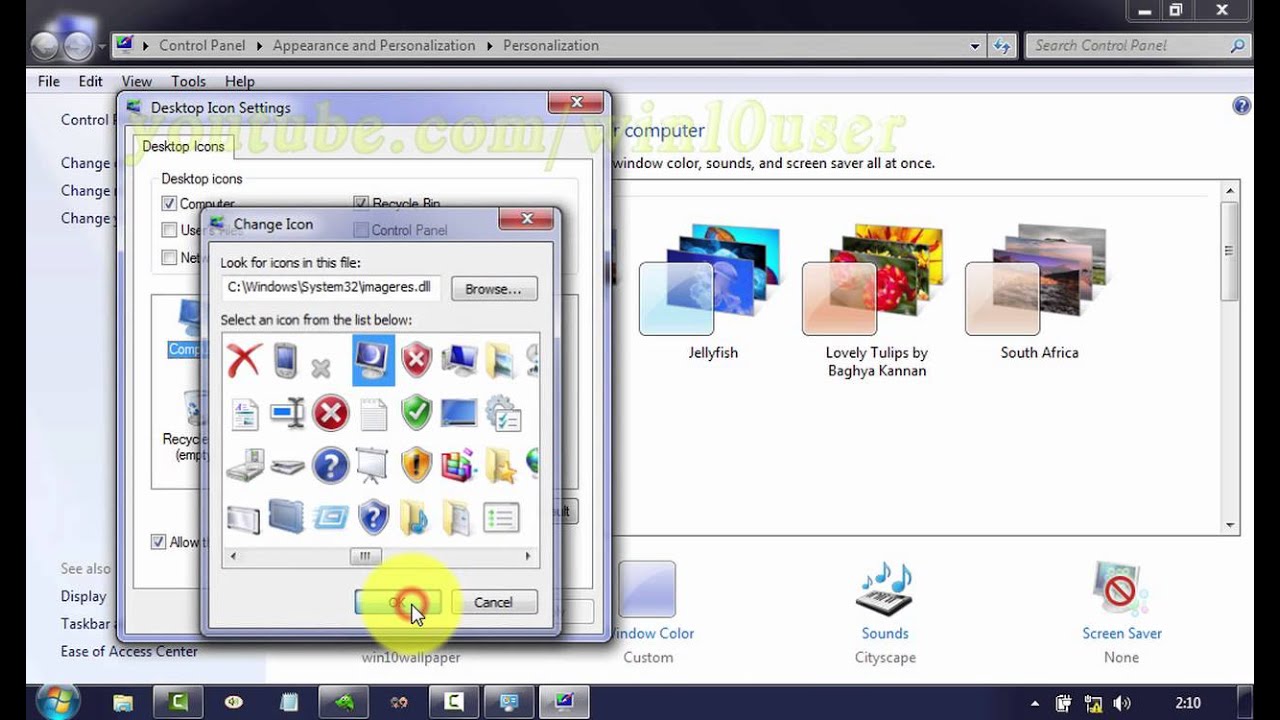Toggle the Recycle Bin checkbox
The height and width of the screenshot is (720, 1280).
click(361, 204)
